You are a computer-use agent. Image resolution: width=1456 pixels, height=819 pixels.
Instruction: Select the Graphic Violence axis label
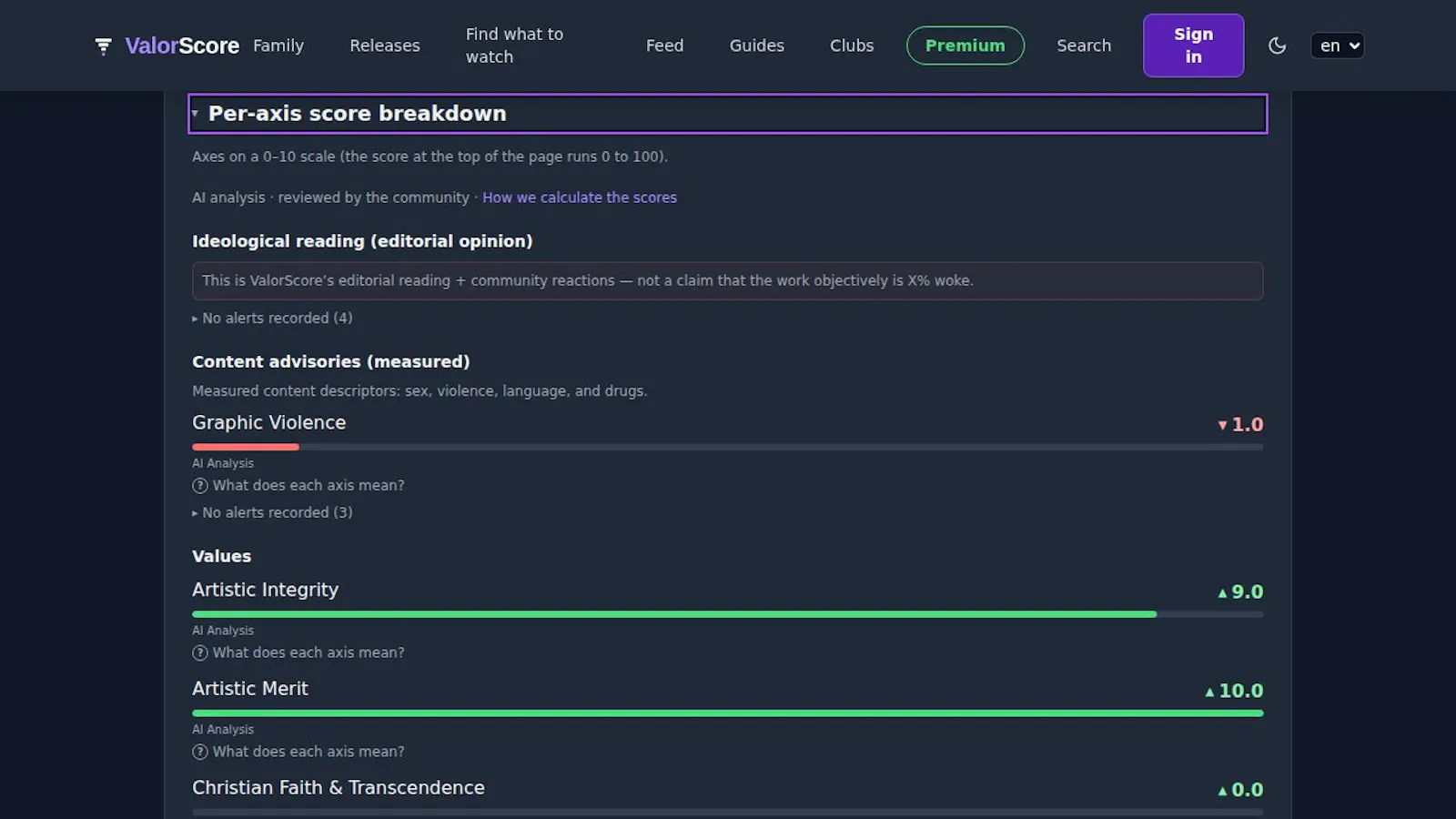(269, 422)
